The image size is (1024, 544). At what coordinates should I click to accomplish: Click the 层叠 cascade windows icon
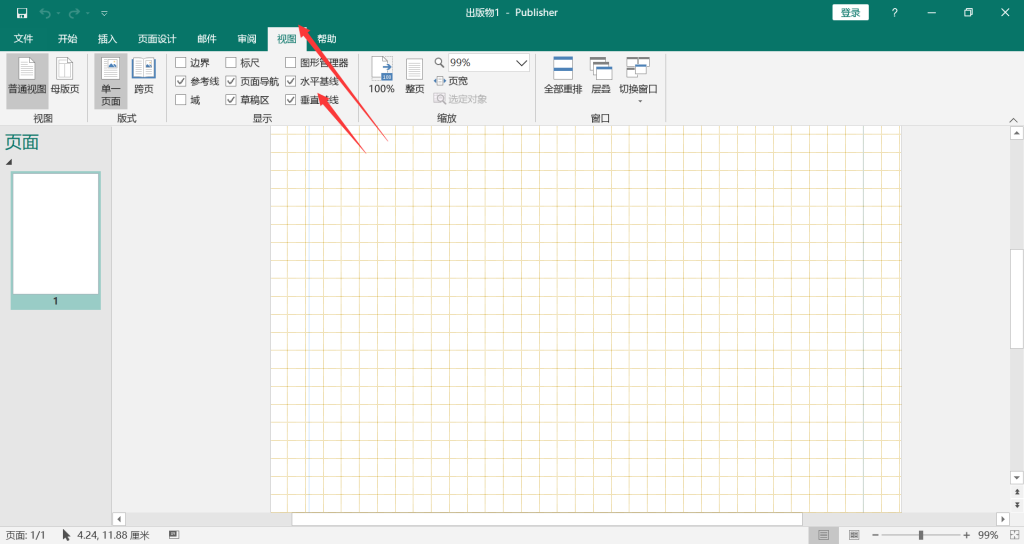[x=601, y=76]
